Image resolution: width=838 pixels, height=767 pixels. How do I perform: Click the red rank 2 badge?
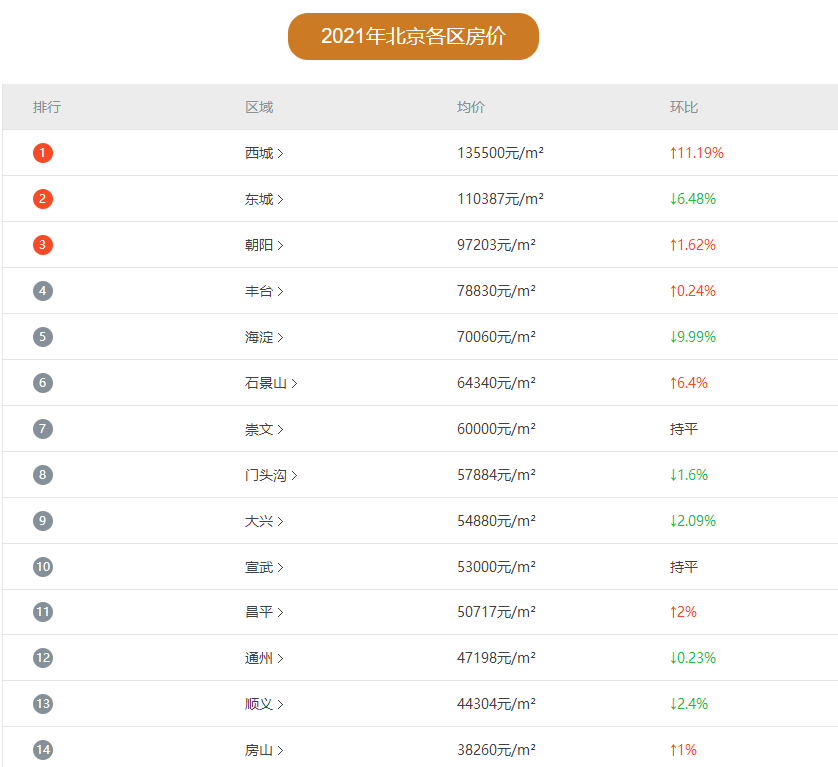coord(42,199)
